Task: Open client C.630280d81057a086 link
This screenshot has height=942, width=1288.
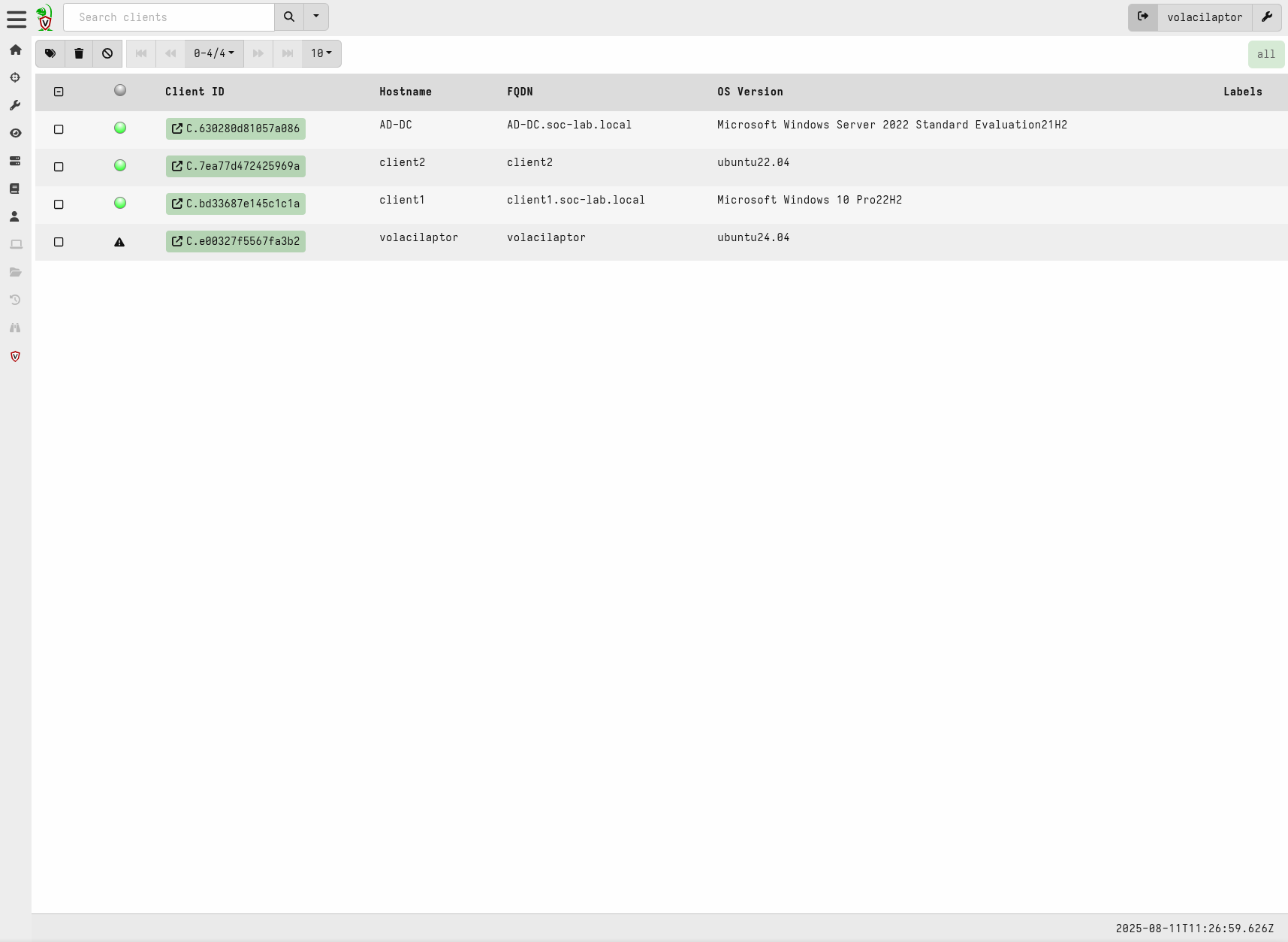Action: (236, 128)
